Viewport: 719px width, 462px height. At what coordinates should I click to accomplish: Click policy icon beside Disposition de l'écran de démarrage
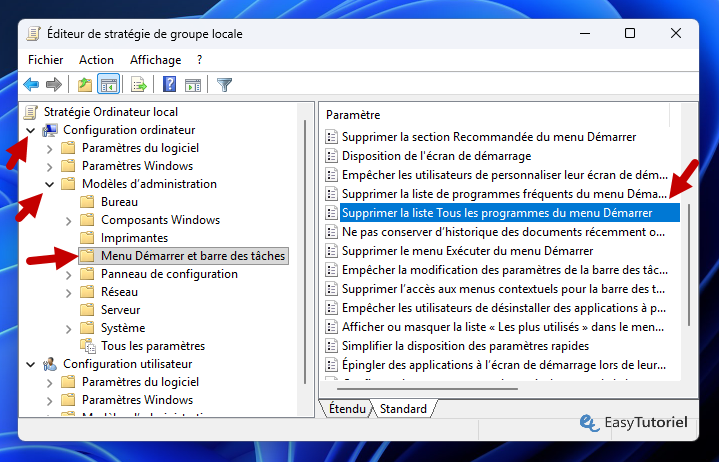(331, 156)
